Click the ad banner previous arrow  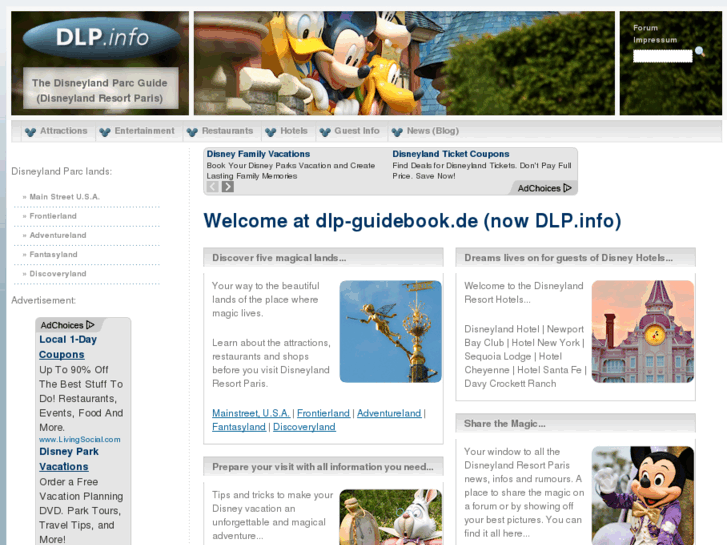(x=212, y=186)
